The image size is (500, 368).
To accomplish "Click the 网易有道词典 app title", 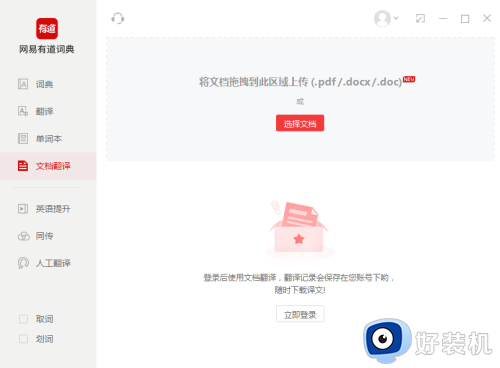I will pyautogui.click(x=47, y=49).
